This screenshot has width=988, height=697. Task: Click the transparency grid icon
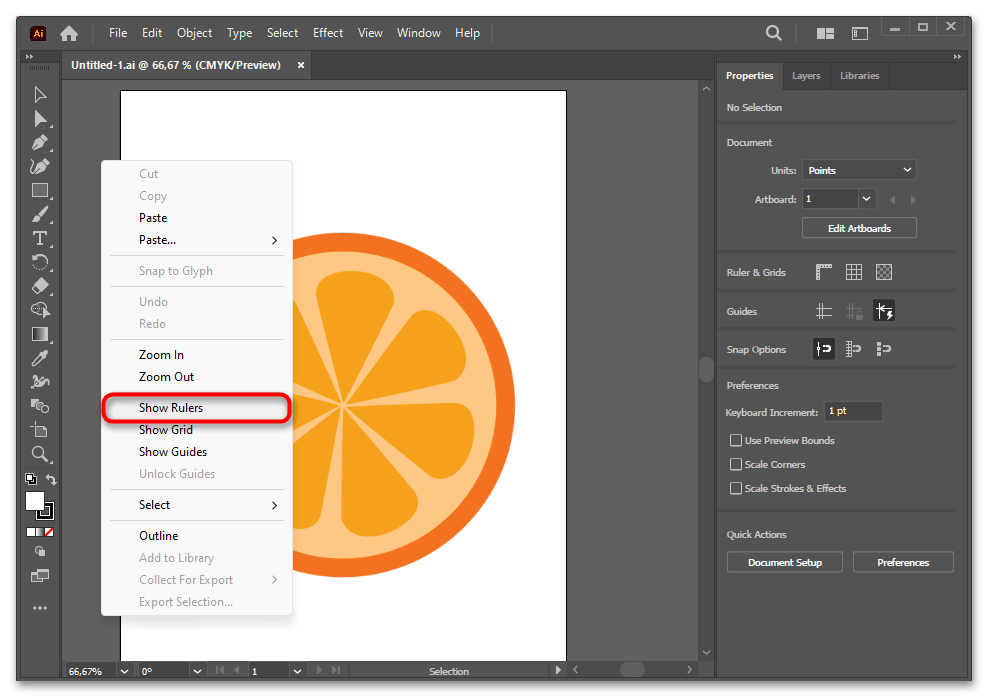pos(884,272)
